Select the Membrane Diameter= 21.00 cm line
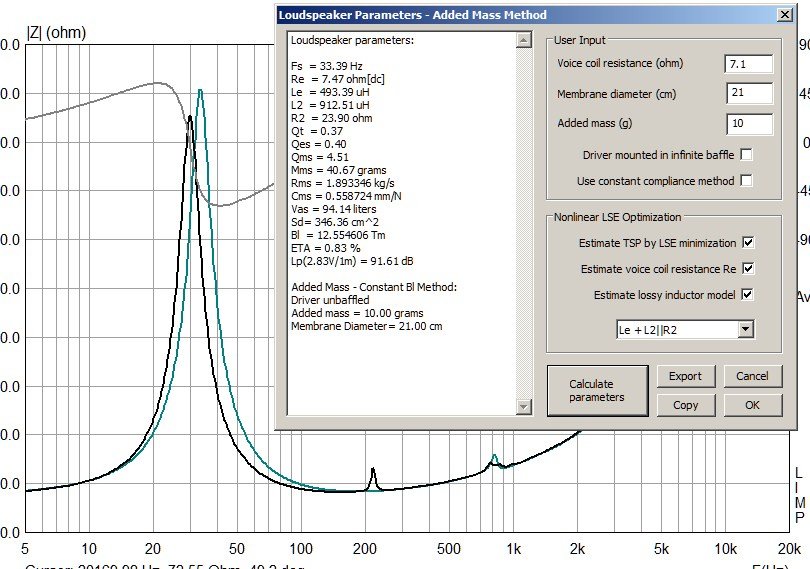This screenshot has width=810, height=569. tap(367, 326)
